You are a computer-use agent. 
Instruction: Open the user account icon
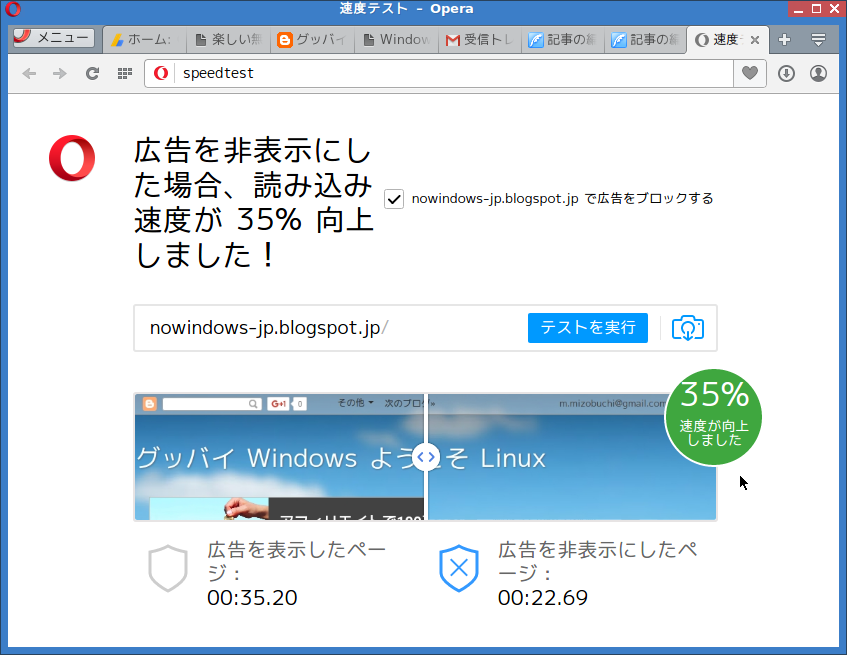click(x=818, y=73)
